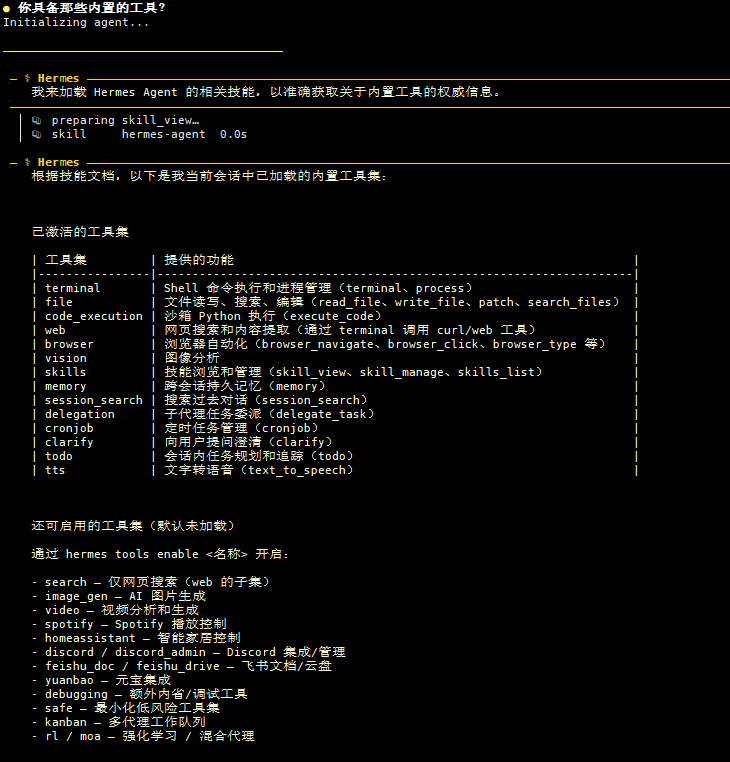Select the 'clarify' toolset cell
The width and height of the screenshot is (730, 762).
click(x=69, y=442)
